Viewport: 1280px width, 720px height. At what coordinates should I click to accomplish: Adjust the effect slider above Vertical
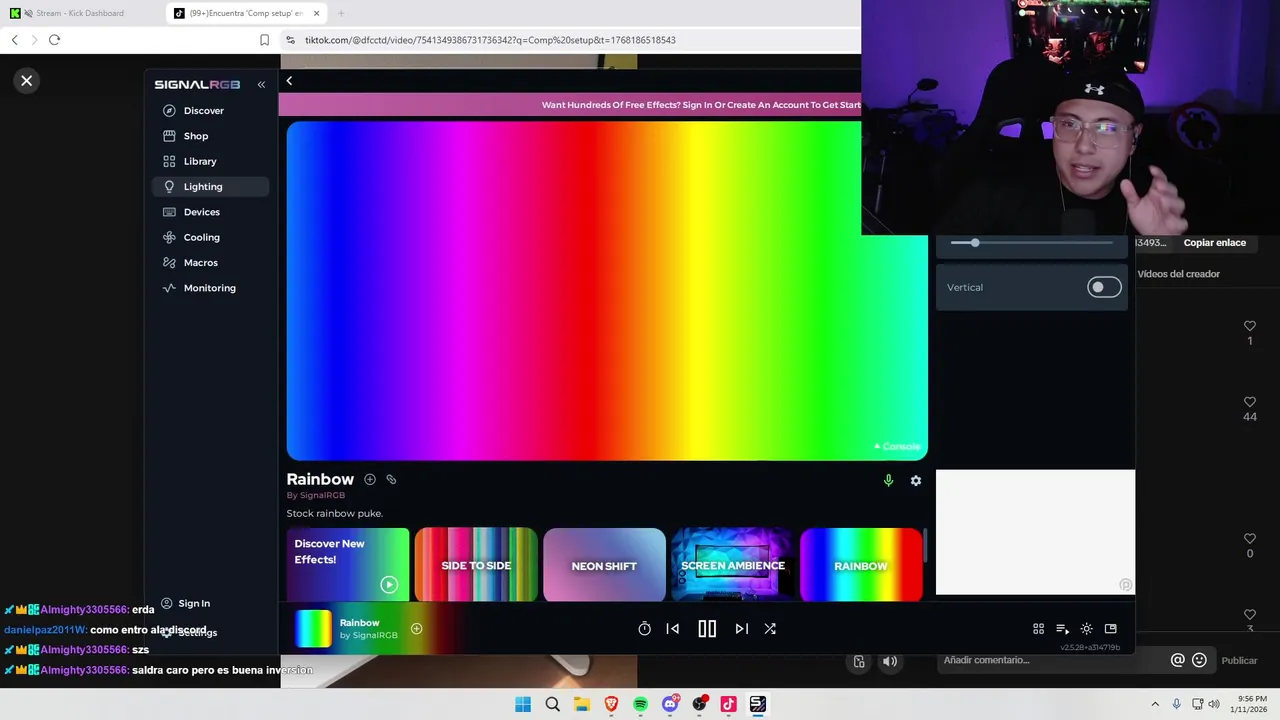[1032, 243]
